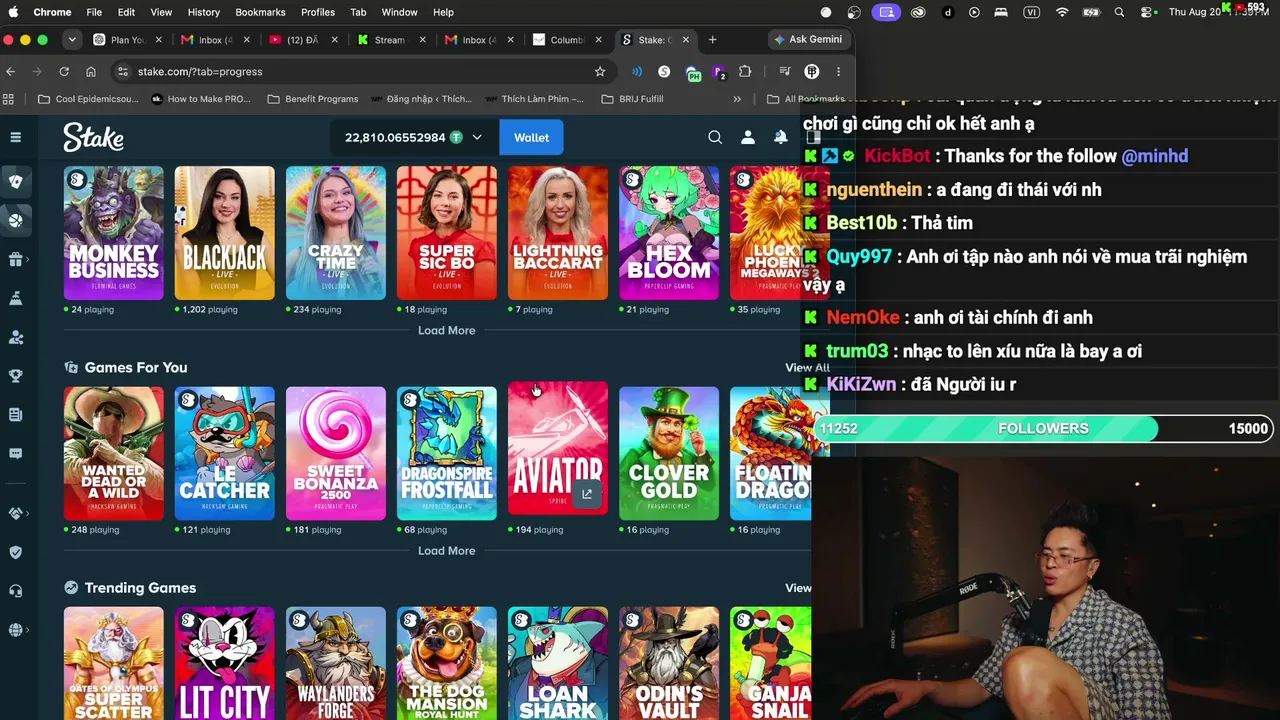
Task: Open the Blog news icon in the sidebar
Action: click(x=16, y=415)
